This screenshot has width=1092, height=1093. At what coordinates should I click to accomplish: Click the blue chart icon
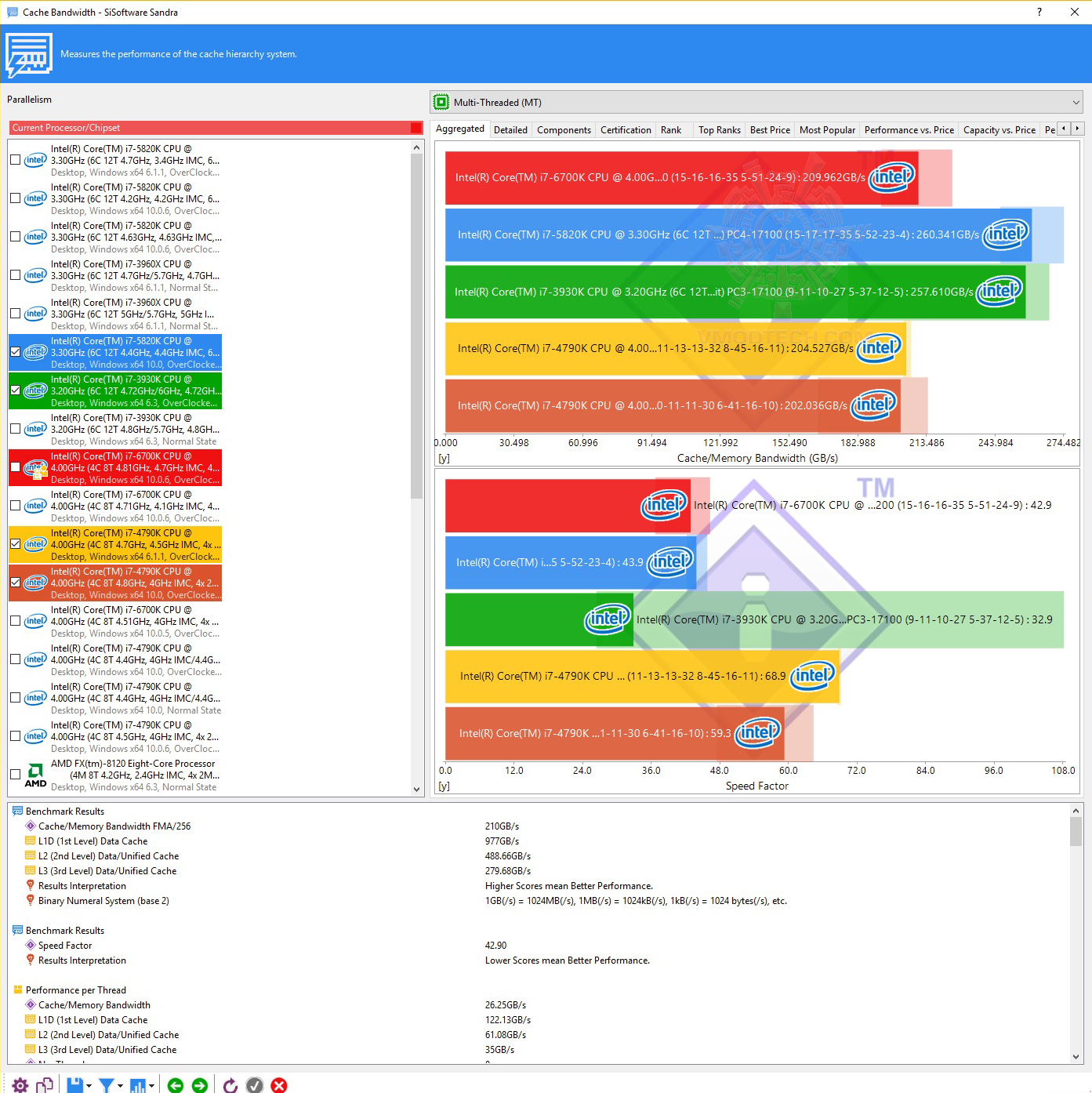(138, 1085)
